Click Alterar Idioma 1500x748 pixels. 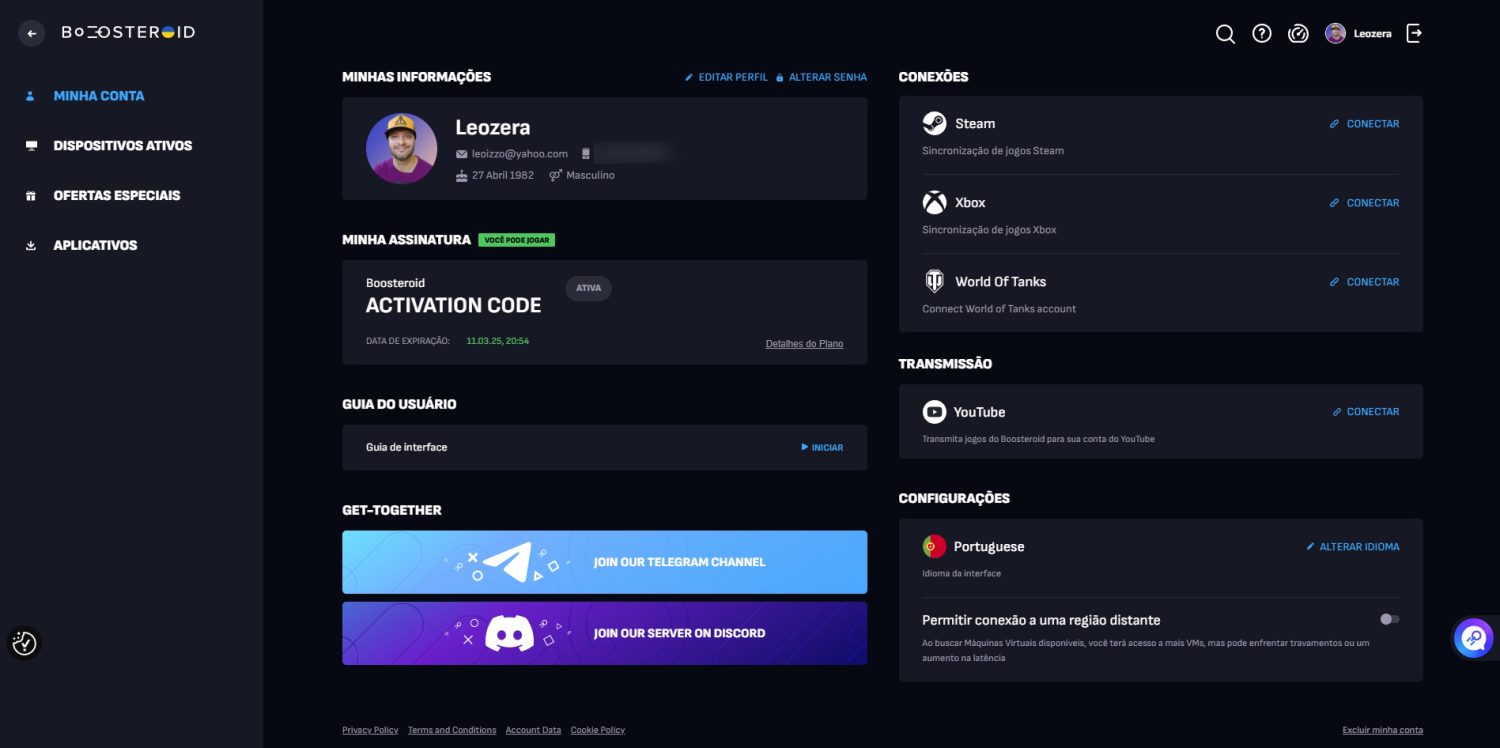[x=1353, y=547]
